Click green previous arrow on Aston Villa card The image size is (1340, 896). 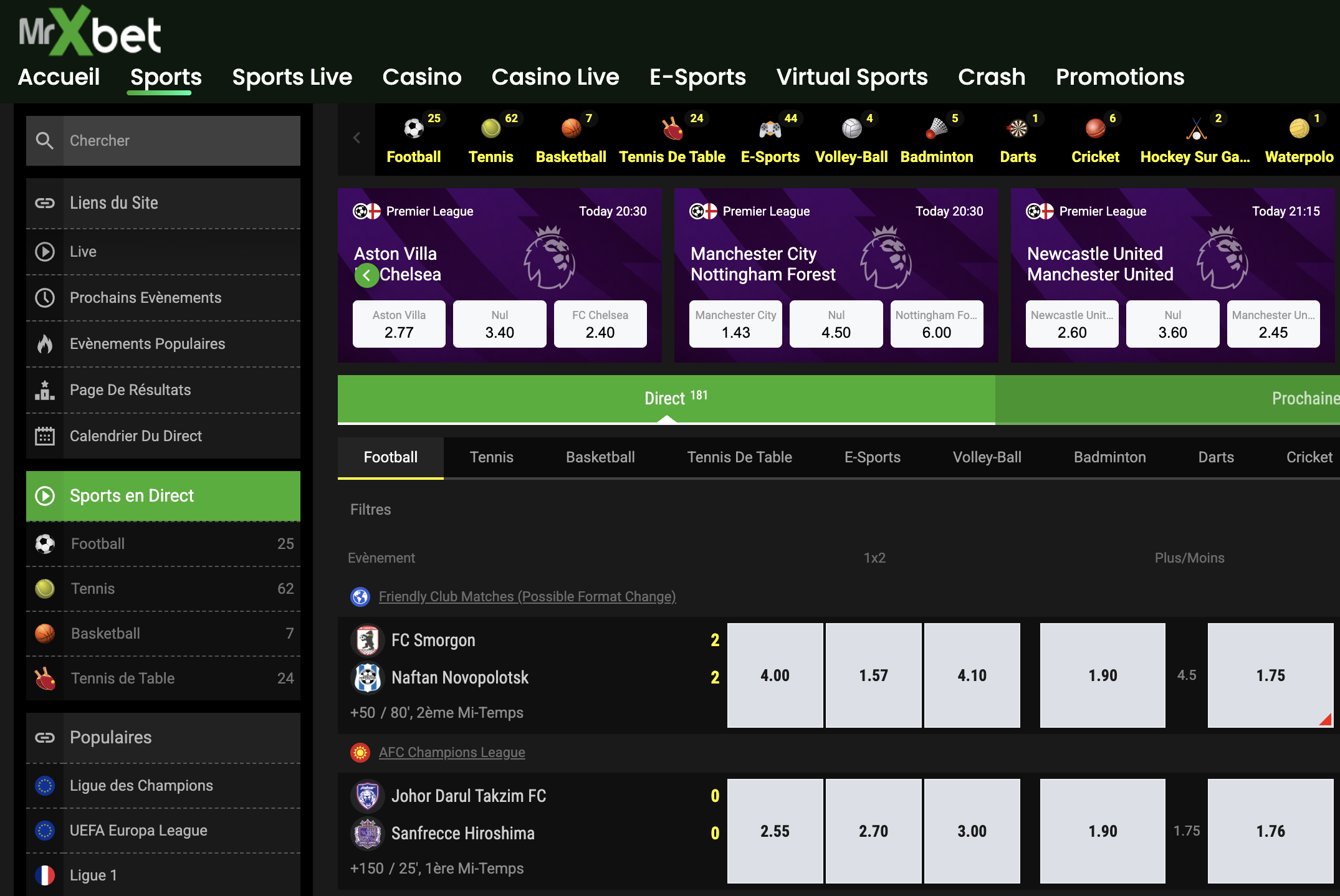coord(366,275)
